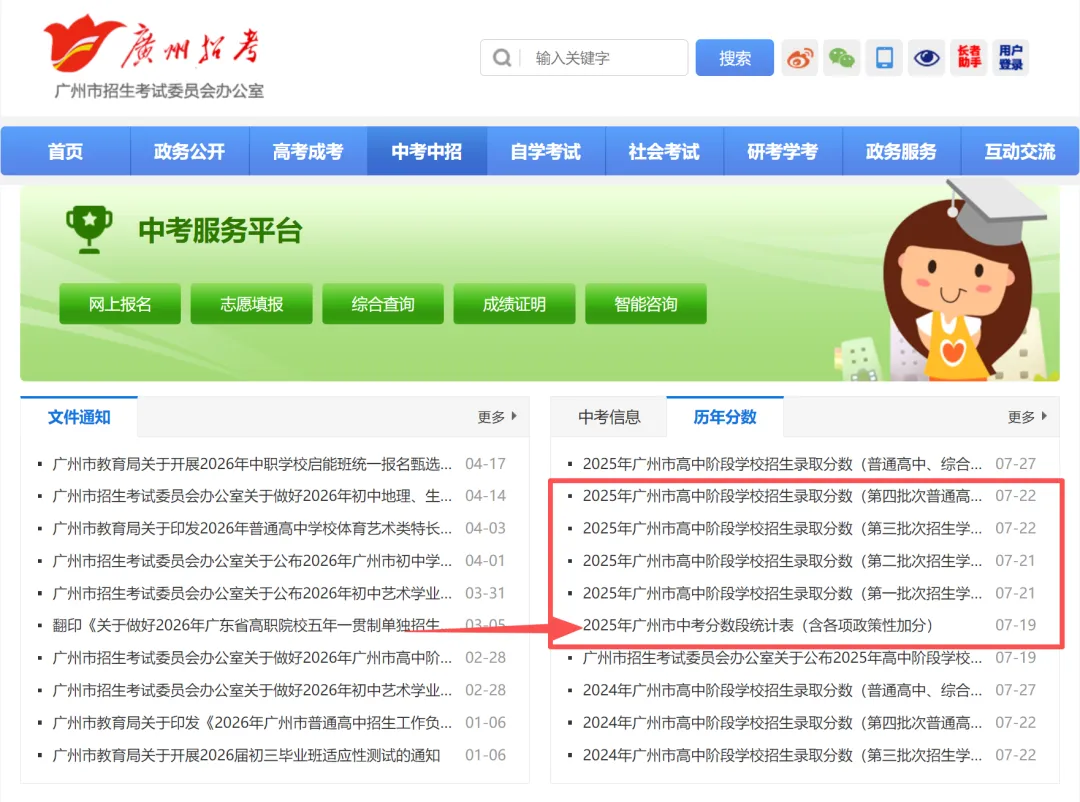
Task: Open the Weibo sharing icon
Action: [x=797, y=57]
